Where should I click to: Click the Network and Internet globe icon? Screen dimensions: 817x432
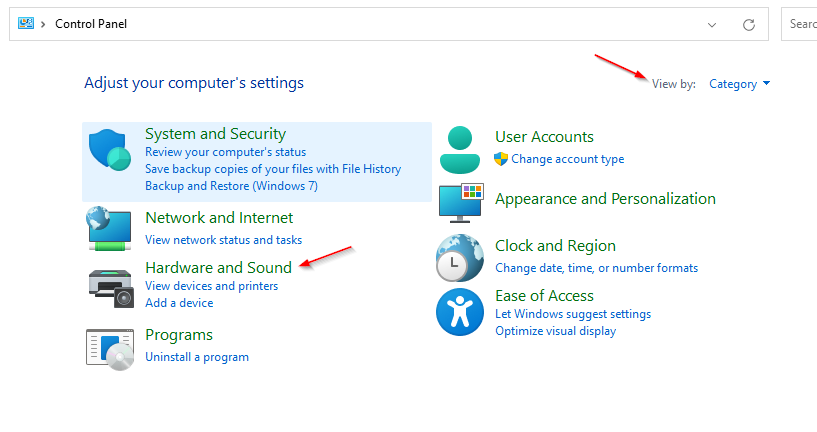109,228
